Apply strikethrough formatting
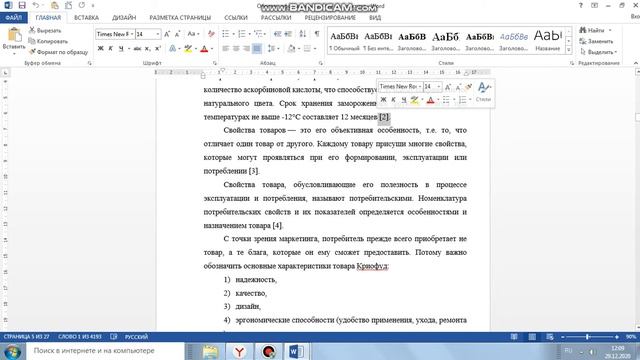Viewport: 640px width, 360px height. [x=137, y=49]
